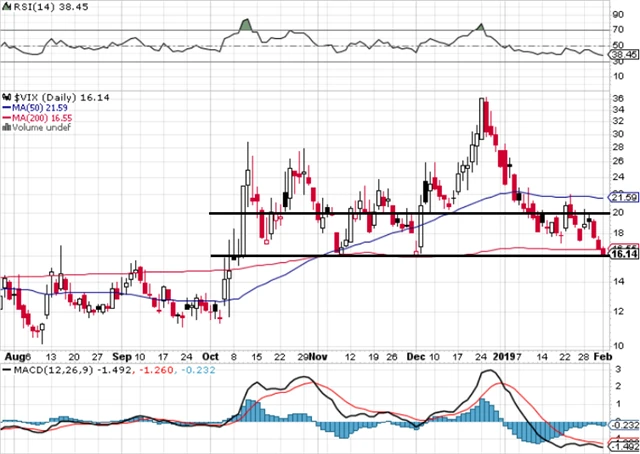640x454 pixels.
Task: Click the tallest red candle at the late-December peak
Action: coord(485,118)
